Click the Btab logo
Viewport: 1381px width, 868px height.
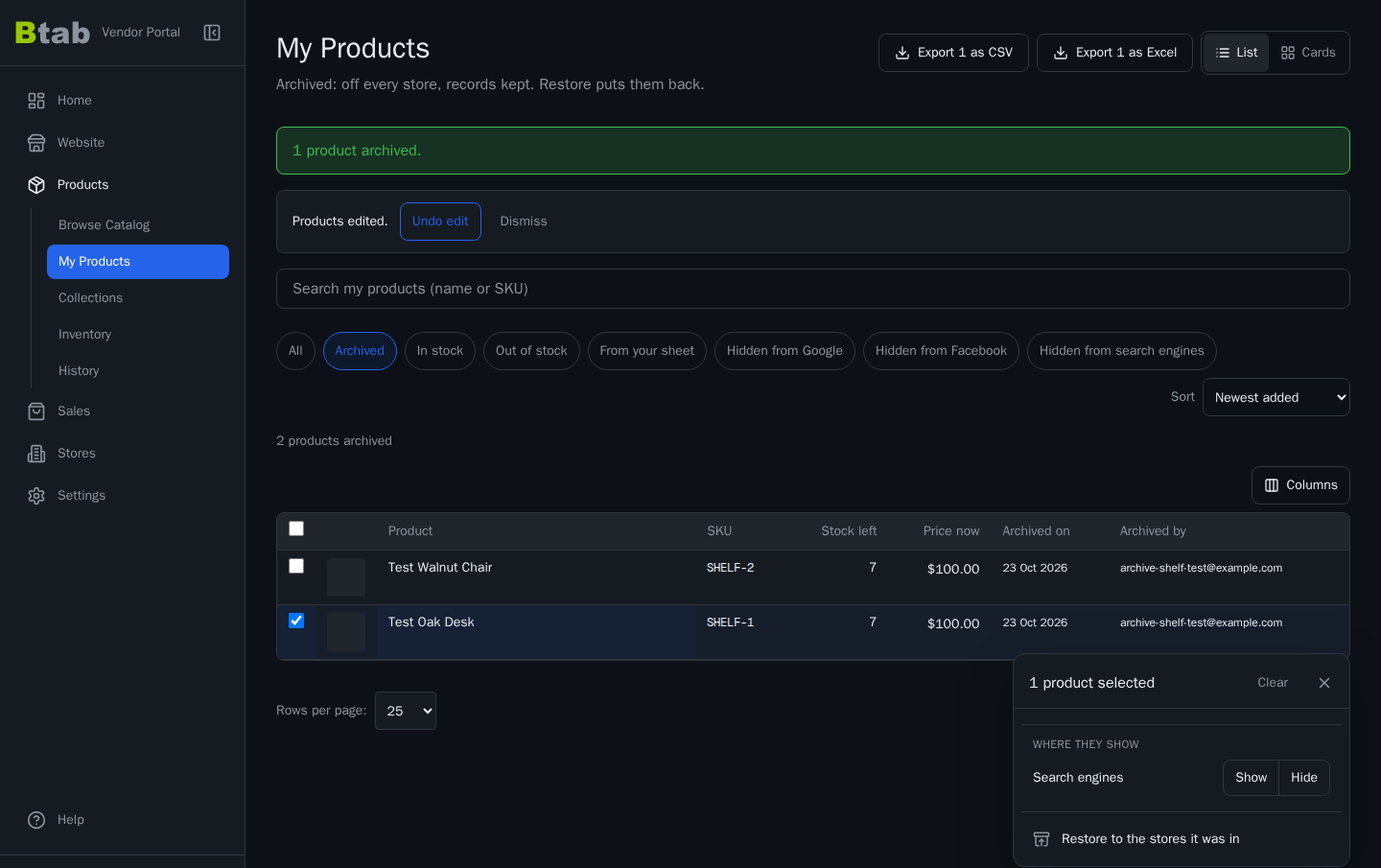pyautogui.click(x=53, y=33)
